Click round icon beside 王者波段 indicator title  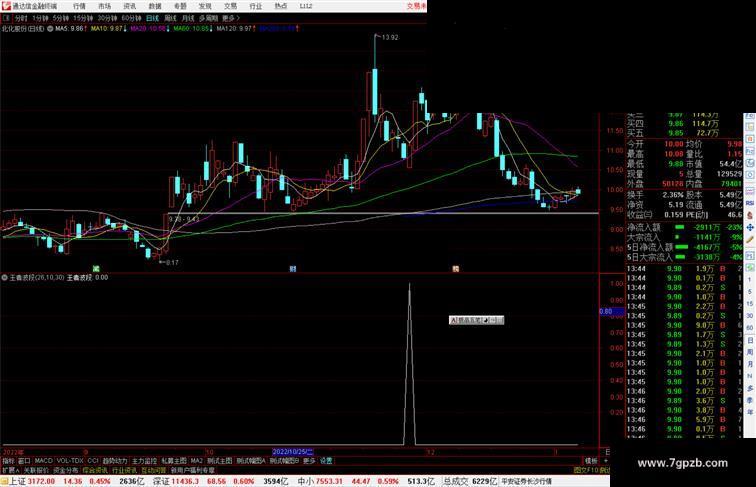(5, 278)
